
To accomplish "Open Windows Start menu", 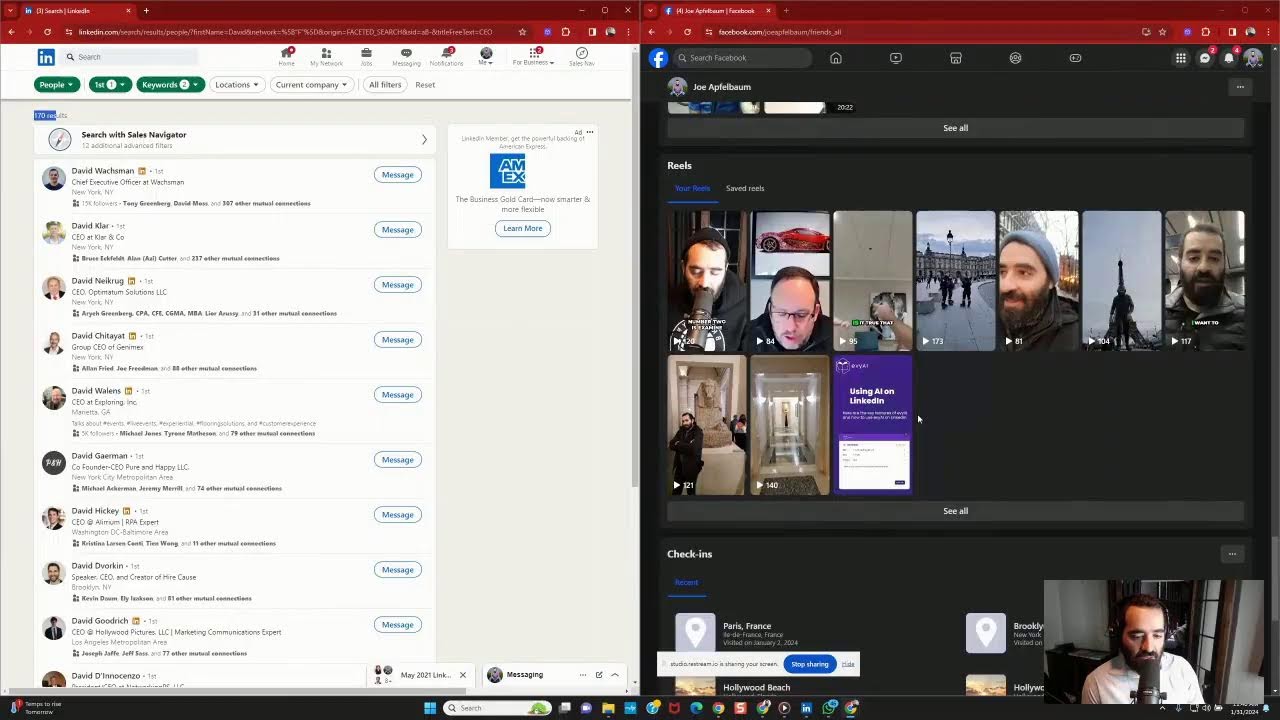I will [430, 708].
